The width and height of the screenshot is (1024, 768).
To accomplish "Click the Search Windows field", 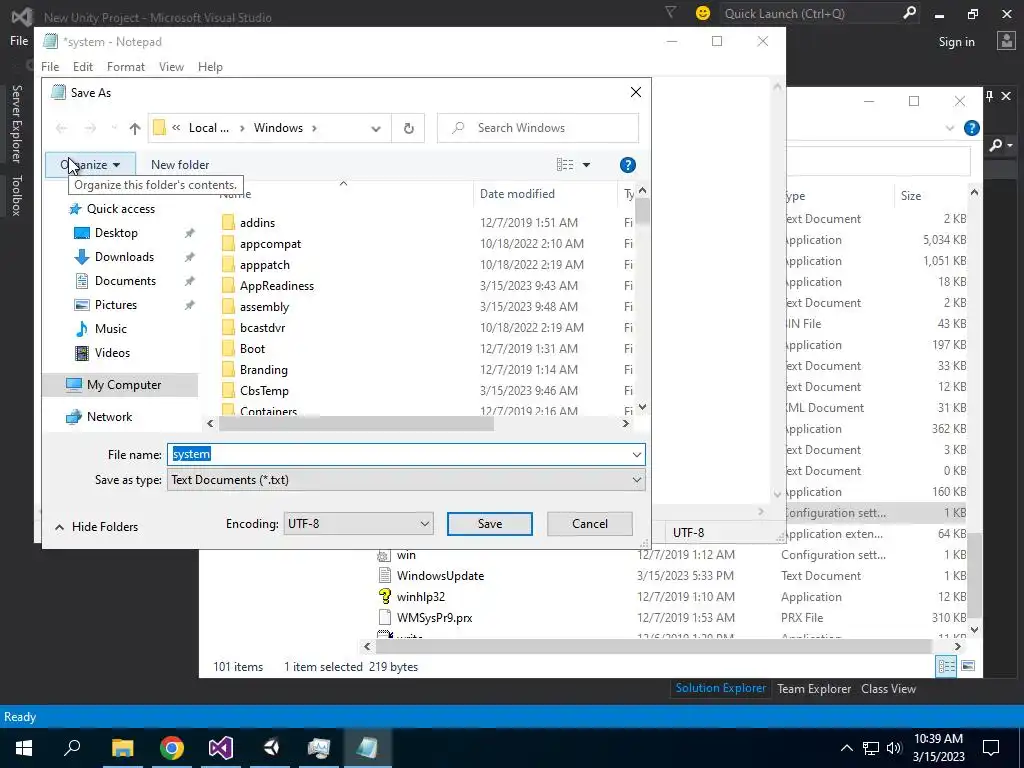I will 538,128.
